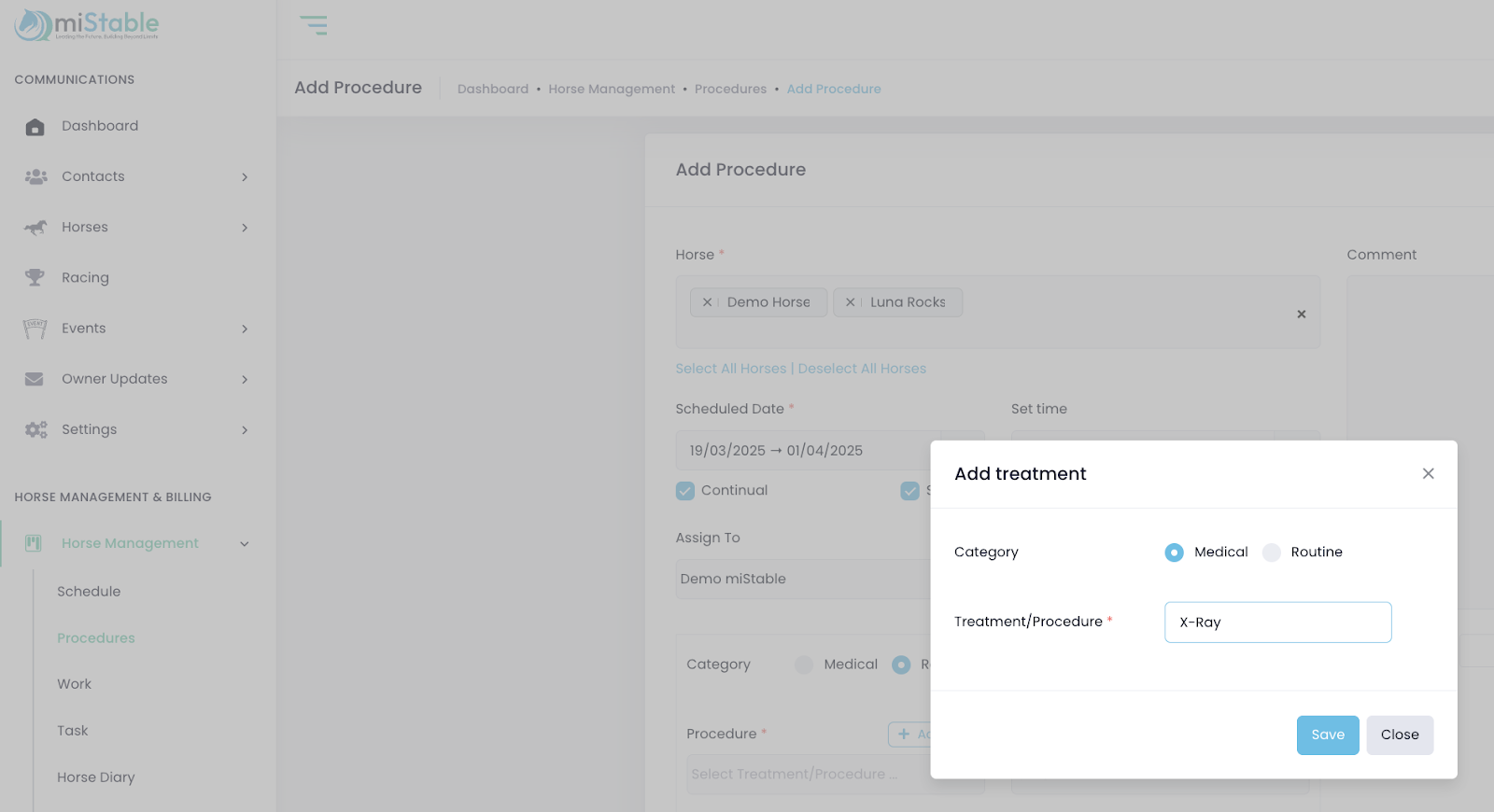Image resolution: width=1494 pixels, height=812 pixels.
Task: Open the Horse Diary menu item
Action: 95,777
